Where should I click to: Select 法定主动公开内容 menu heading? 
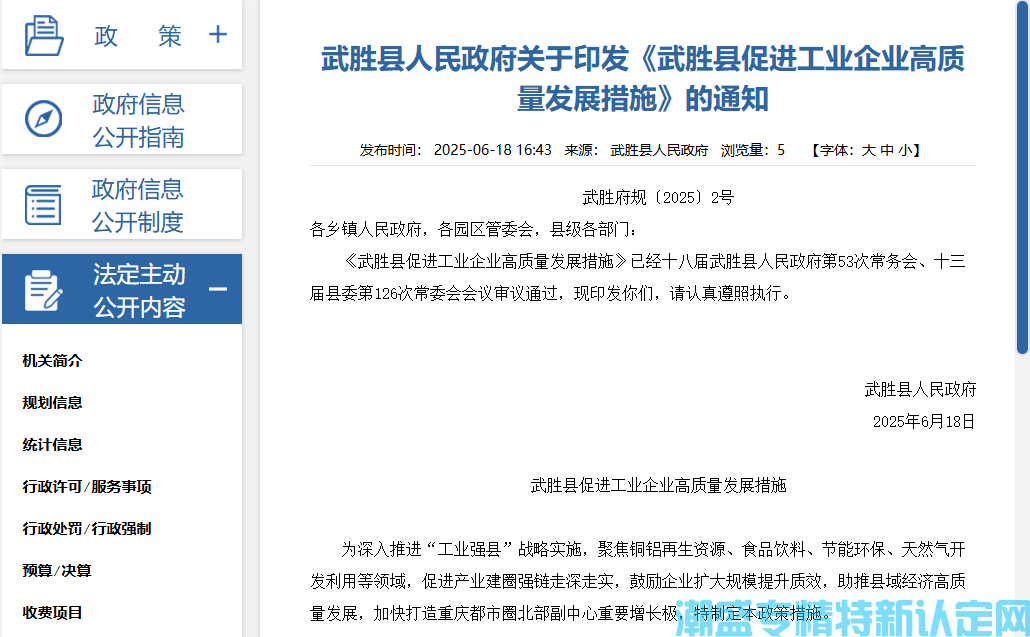click(139, 290)
